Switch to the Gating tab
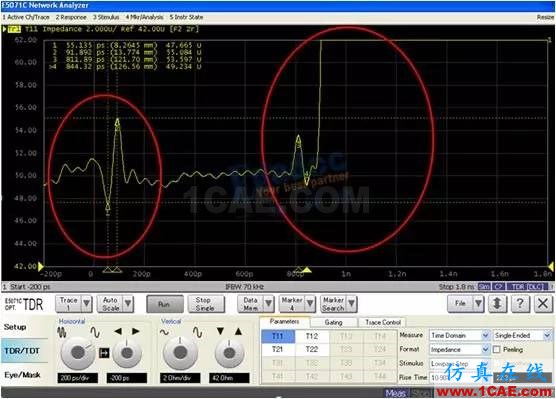 (x=333, y=322)
